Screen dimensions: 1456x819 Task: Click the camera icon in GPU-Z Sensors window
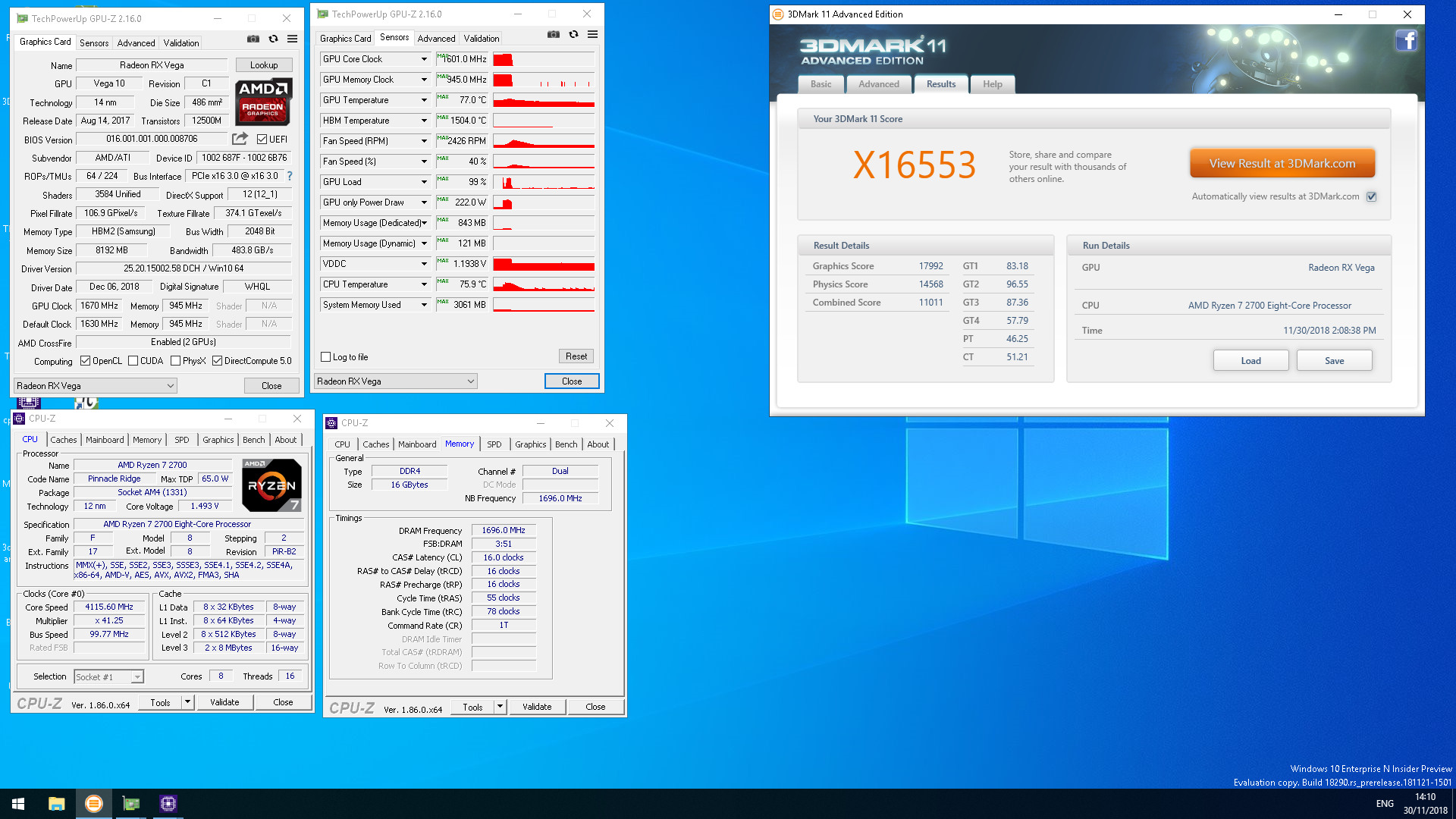click(554, 34)
